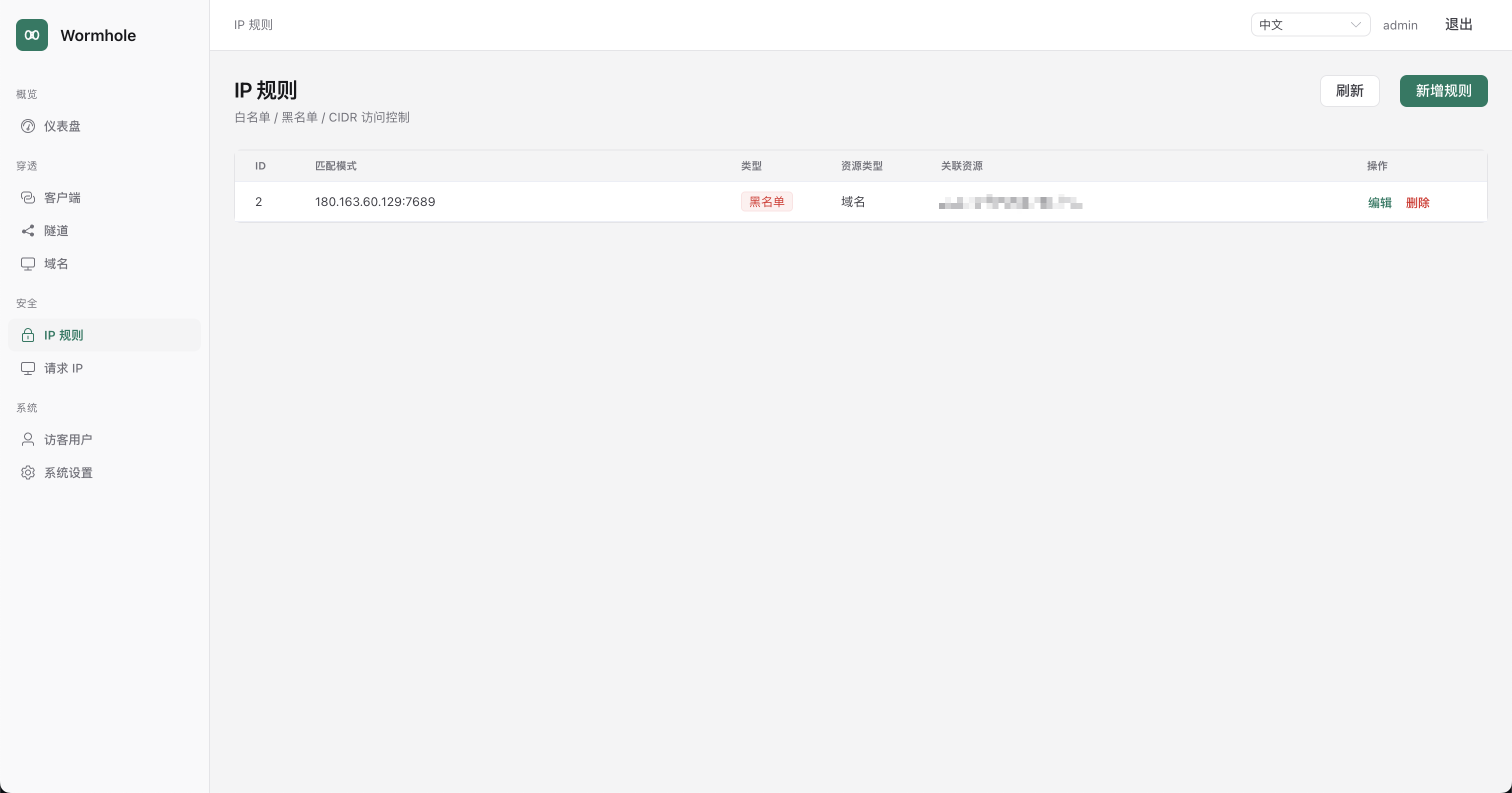Click the monitor icon beside 请求 IP
The image size is (1512, 793).
coord(27,368)
